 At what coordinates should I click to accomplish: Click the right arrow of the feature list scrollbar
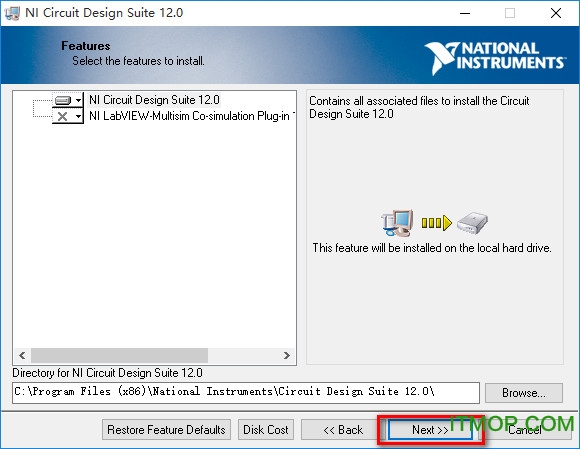coord(287,355)
